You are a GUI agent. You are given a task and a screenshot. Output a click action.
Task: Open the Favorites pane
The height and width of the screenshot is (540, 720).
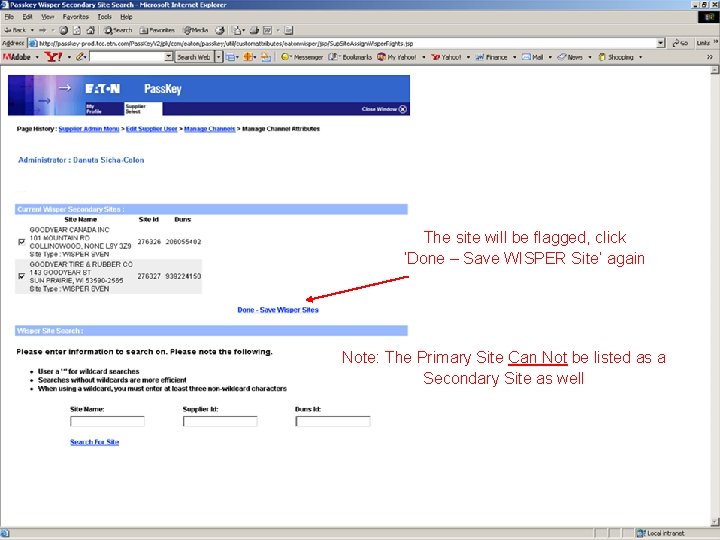(157, 30)
